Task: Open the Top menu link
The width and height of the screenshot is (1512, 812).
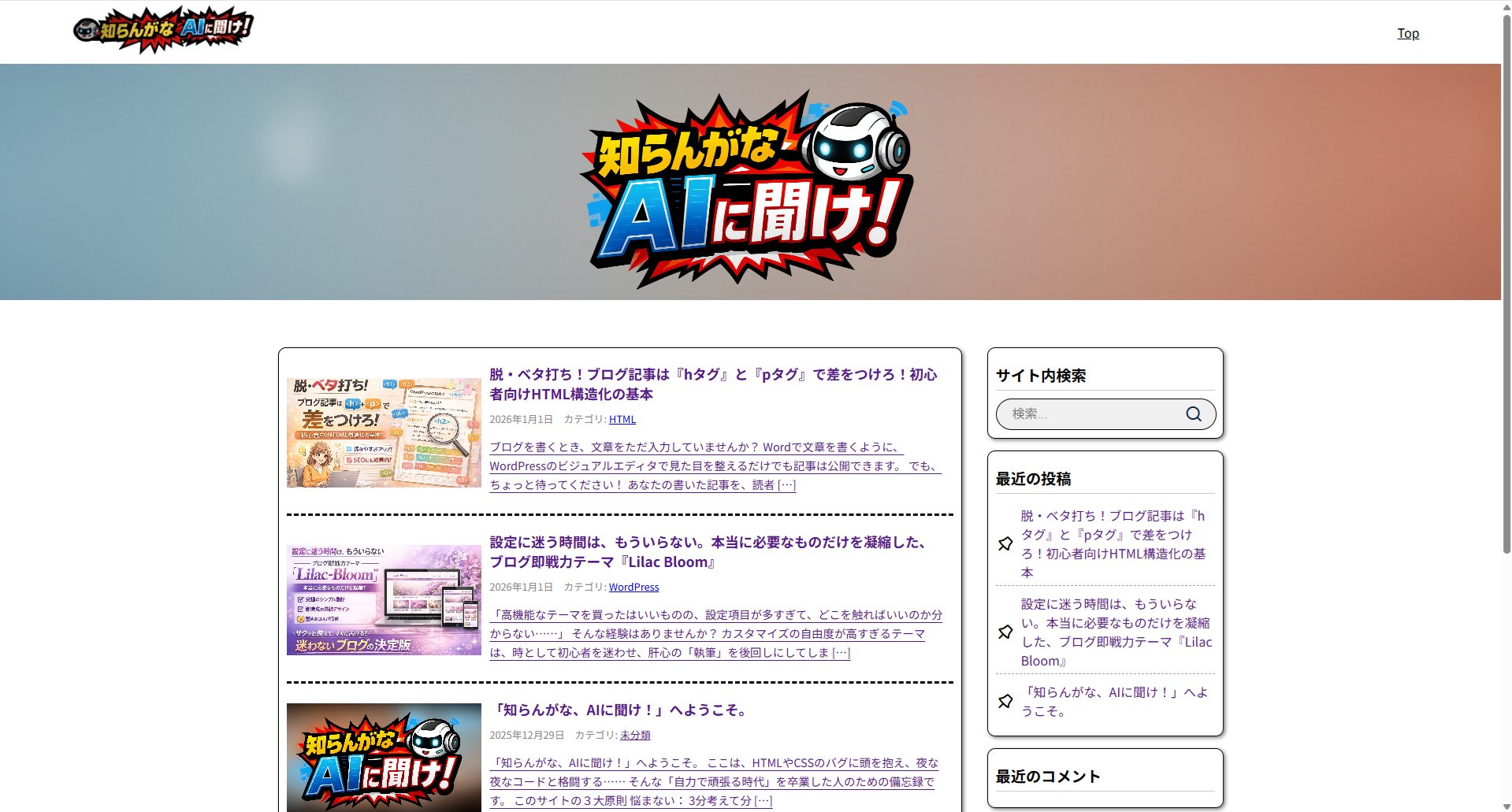Action: click(x=1407, y=33)
